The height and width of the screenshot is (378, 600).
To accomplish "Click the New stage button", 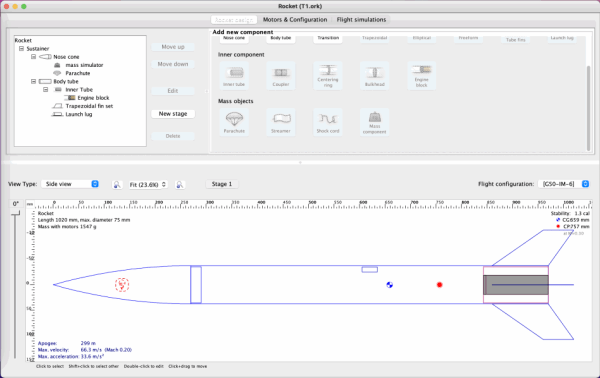I will (x=173, y=114).
